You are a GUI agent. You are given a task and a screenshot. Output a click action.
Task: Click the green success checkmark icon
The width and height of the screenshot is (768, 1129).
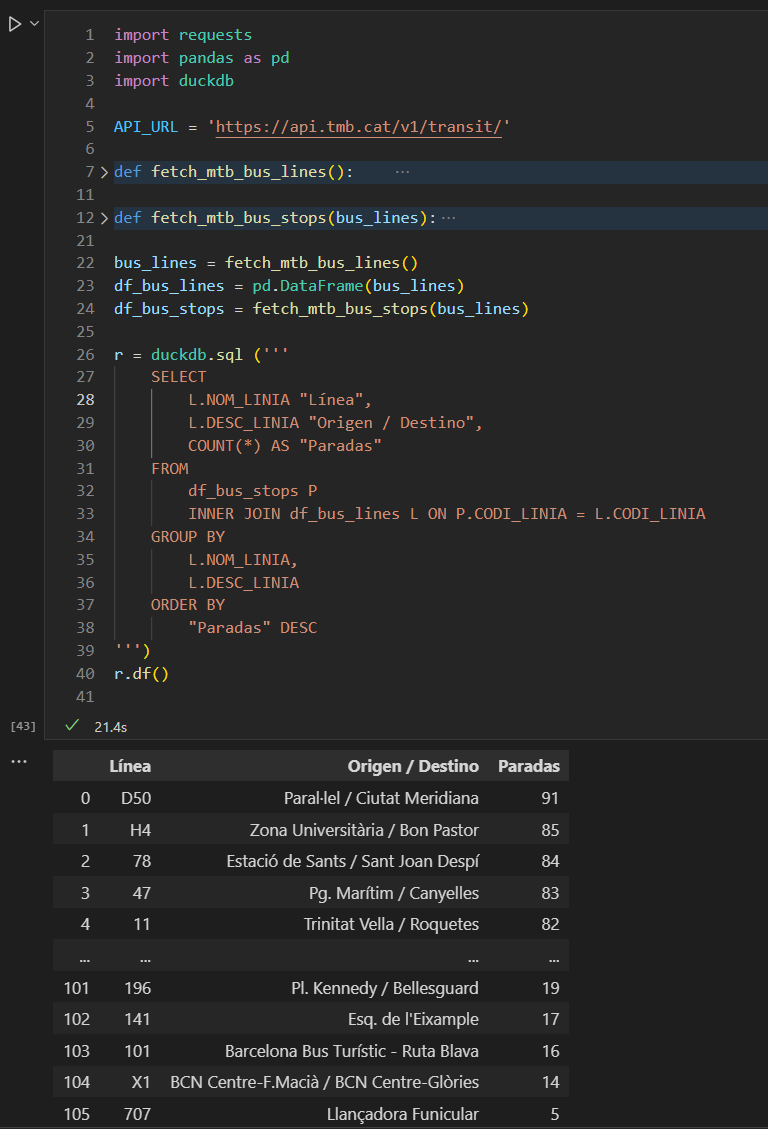point(71,726)
